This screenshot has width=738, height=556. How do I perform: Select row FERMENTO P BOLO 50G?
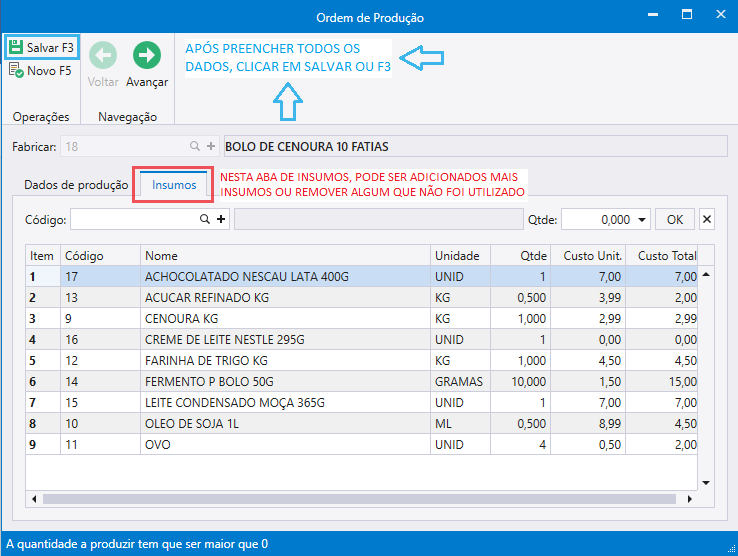pyautogui.click(x=361, y=381)
